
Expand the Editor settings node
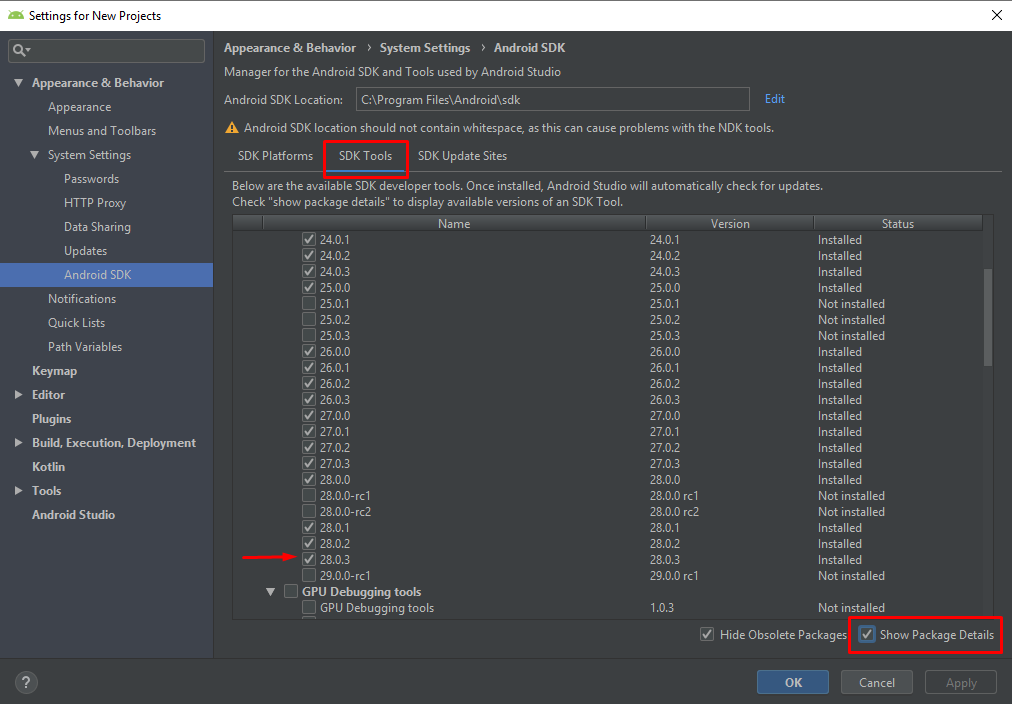coord(19,394)
